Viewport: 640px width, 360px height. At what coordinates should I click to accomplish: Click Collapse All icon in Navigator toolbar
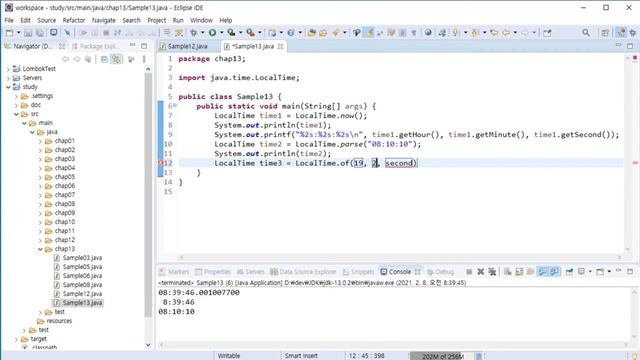(x=104, y=59)
